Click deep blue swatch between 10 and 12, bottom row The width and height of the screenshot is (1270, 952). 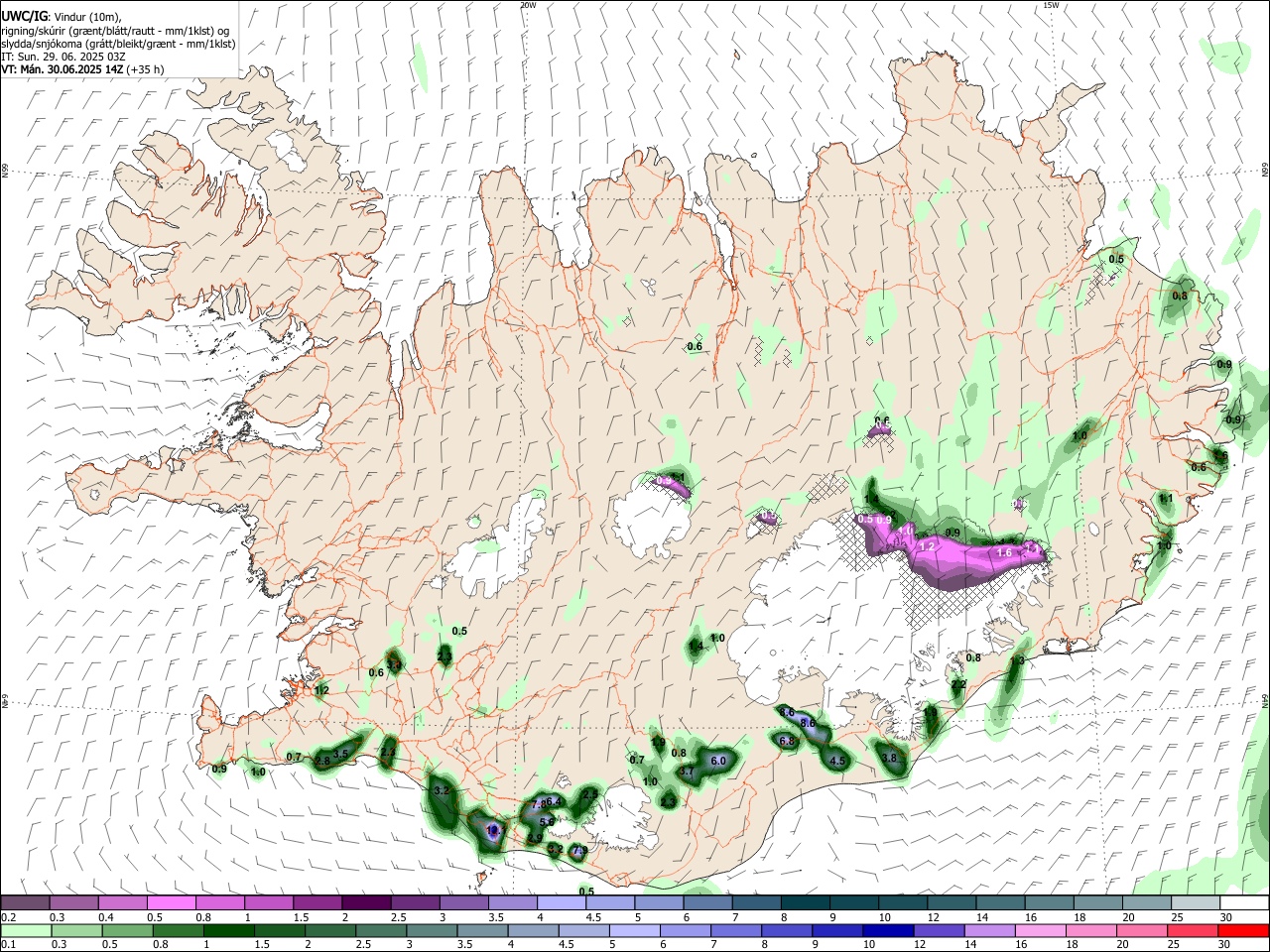coord(888,930)
